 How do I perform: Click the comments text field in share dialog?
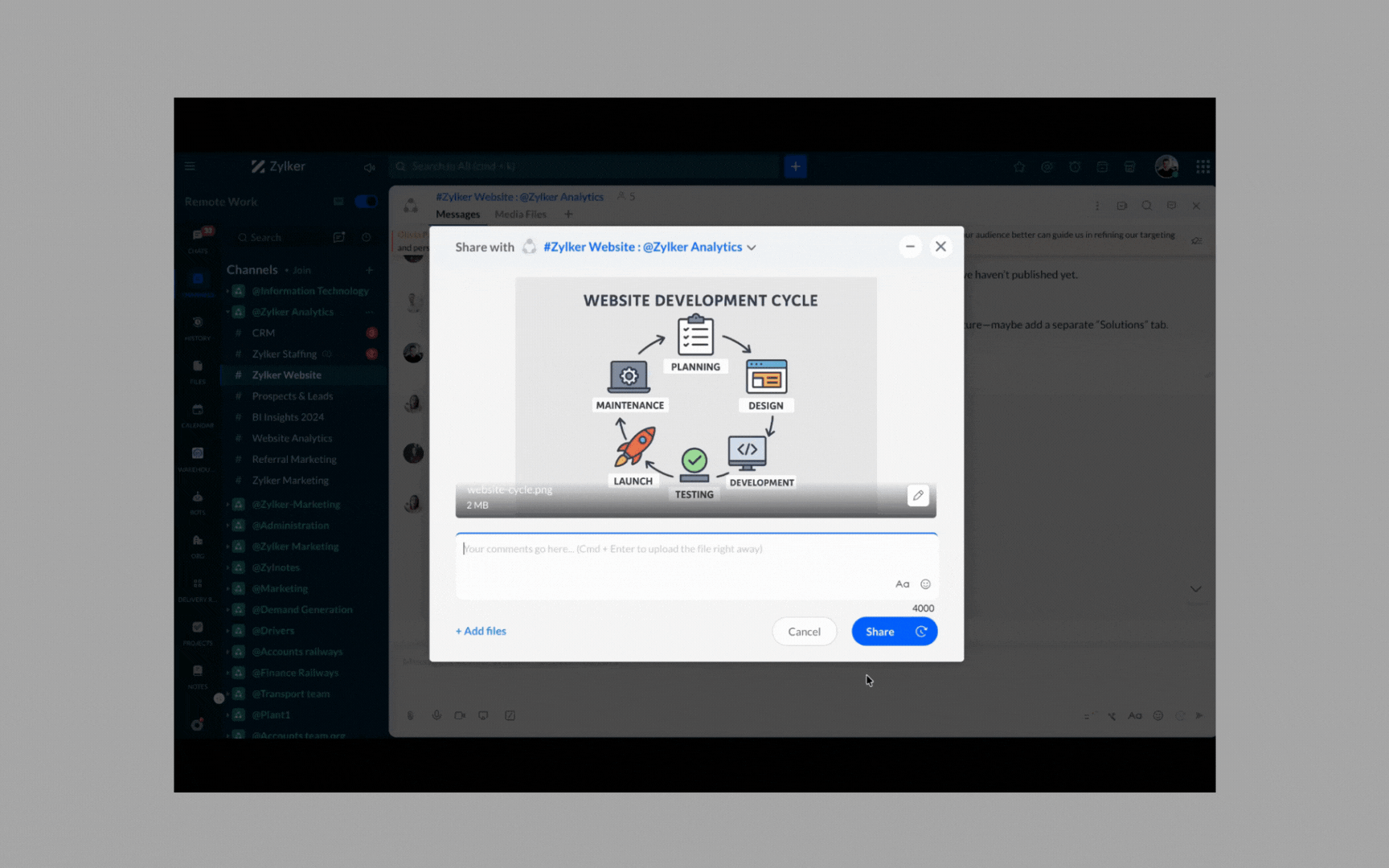pos(696,566)
